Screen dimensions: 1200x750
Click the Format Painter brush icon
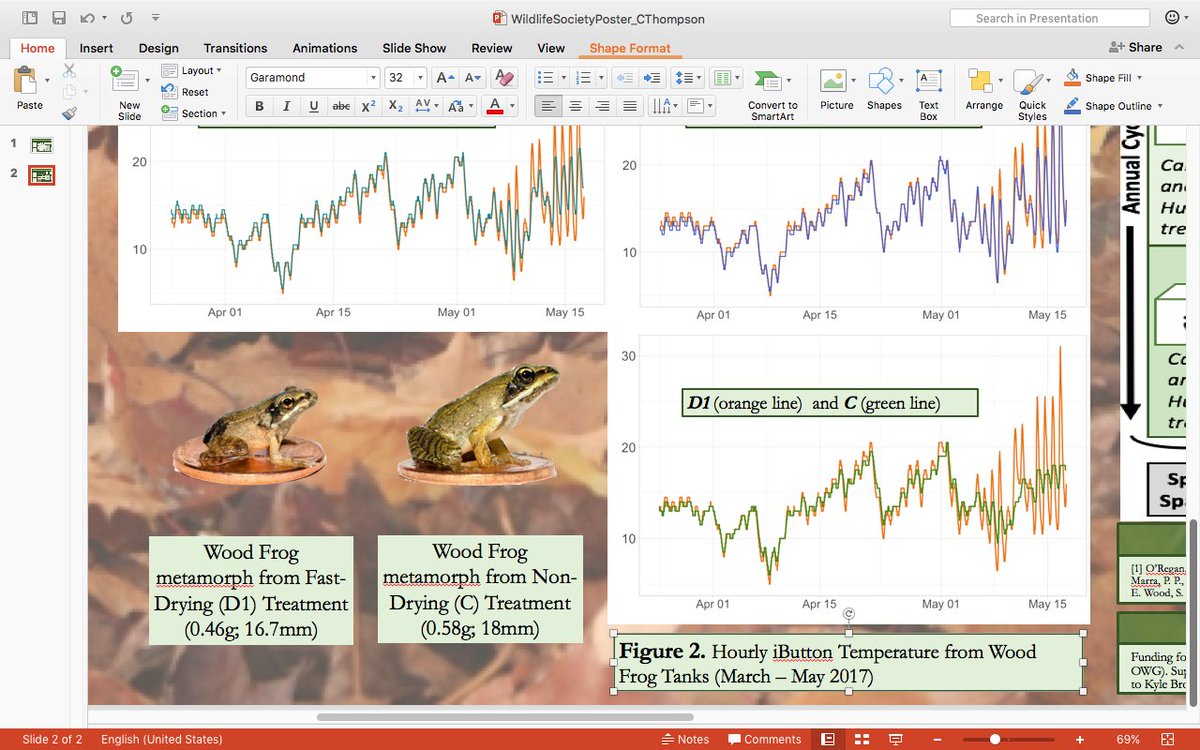tap(69, 112)
